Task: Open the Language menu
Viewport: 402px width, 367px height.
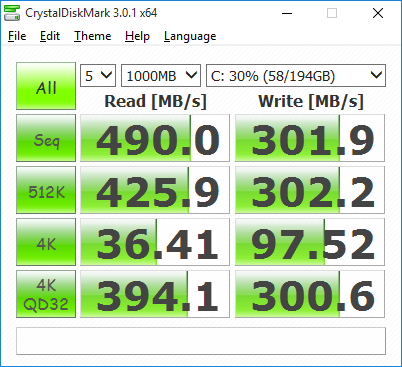Action: (190, 36)
